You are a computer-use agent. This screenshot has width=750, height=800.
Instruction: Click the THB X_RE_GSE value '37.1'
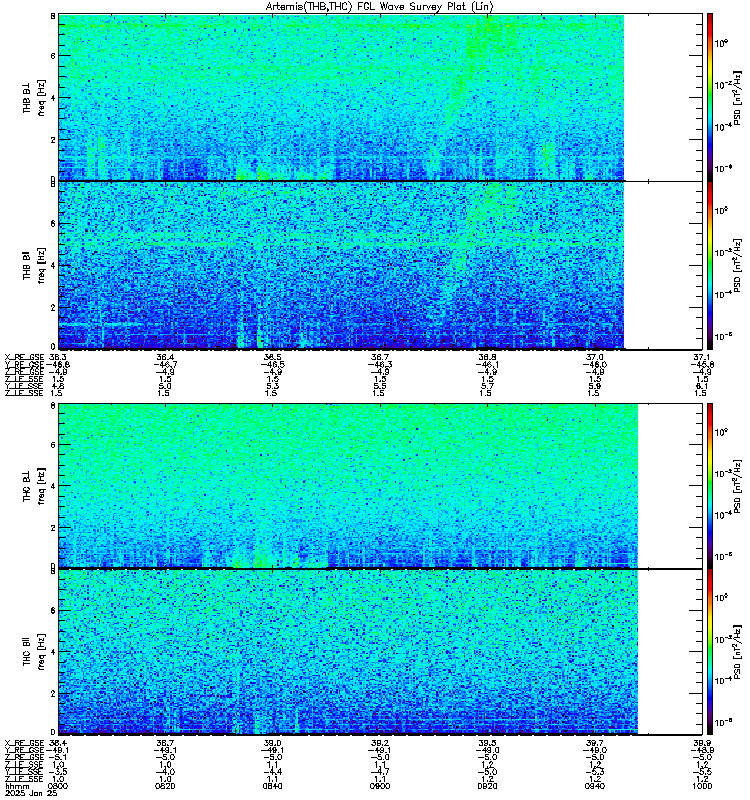(702, 357)
